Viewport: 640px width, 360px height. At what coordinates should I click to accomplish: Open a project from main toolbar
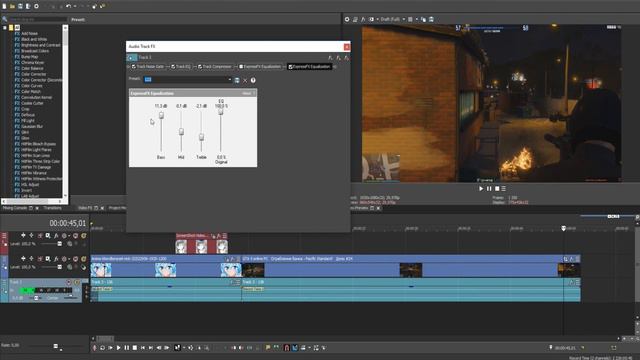(x=12, y=6)
